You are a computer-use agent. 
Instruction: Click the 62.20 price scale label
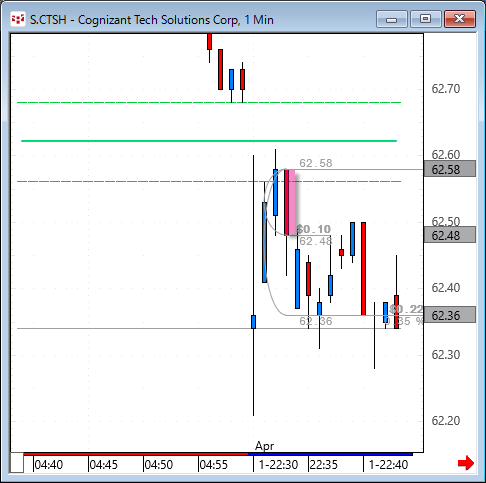[446, 420]
